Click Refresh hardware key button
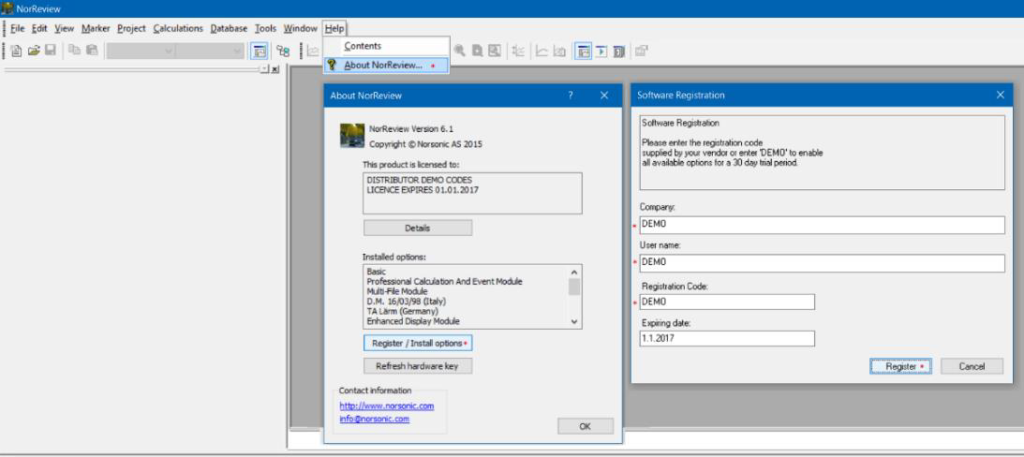The width and height of the screenshot is (1024, 457). pyautogui.click(x=417, y=366)
